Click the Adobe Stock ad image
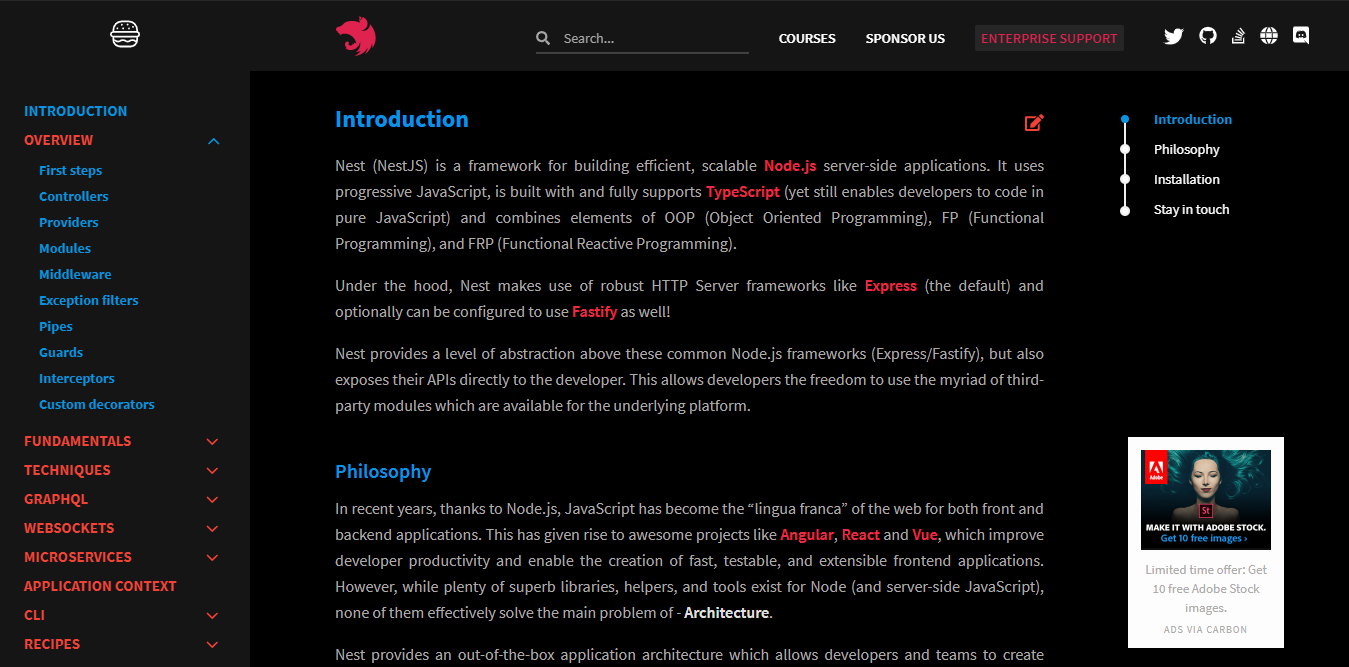1349x667 pixels. (1206, 499)
